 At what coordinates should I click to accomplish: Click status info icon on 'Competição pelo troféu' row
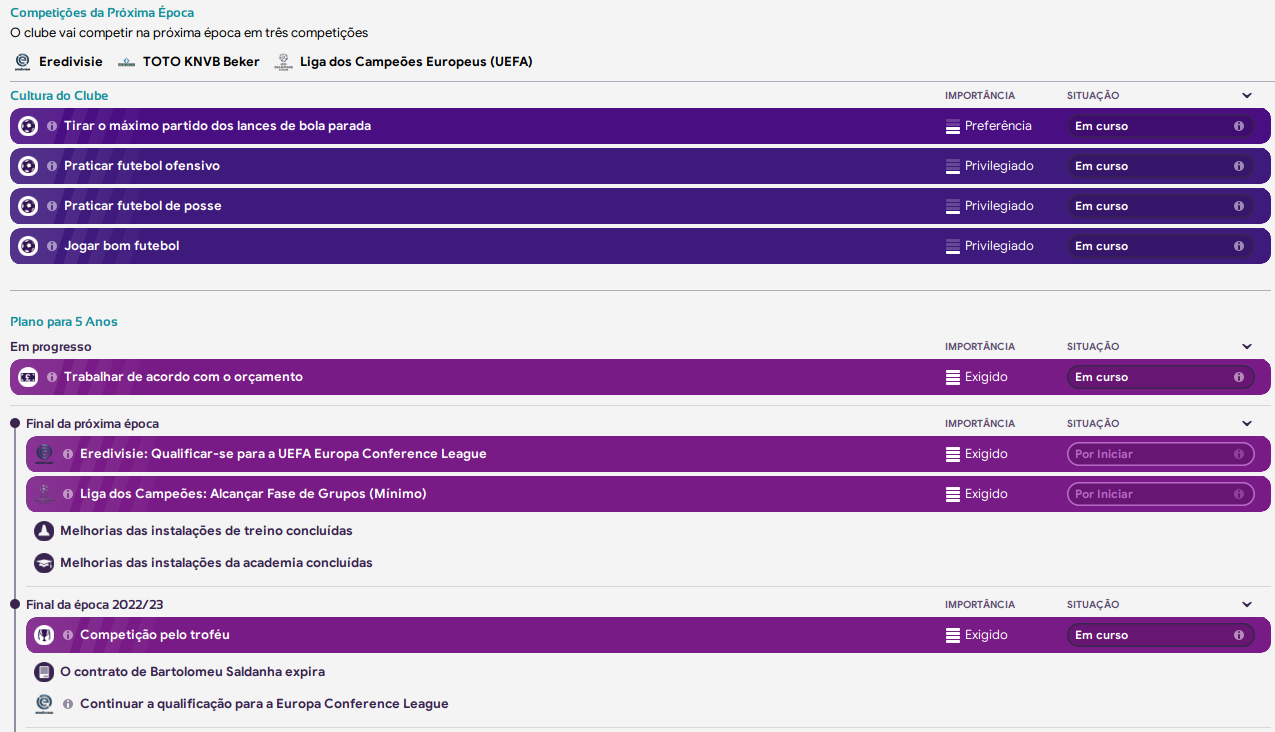pyautogui.click(x=1239, y=635)
